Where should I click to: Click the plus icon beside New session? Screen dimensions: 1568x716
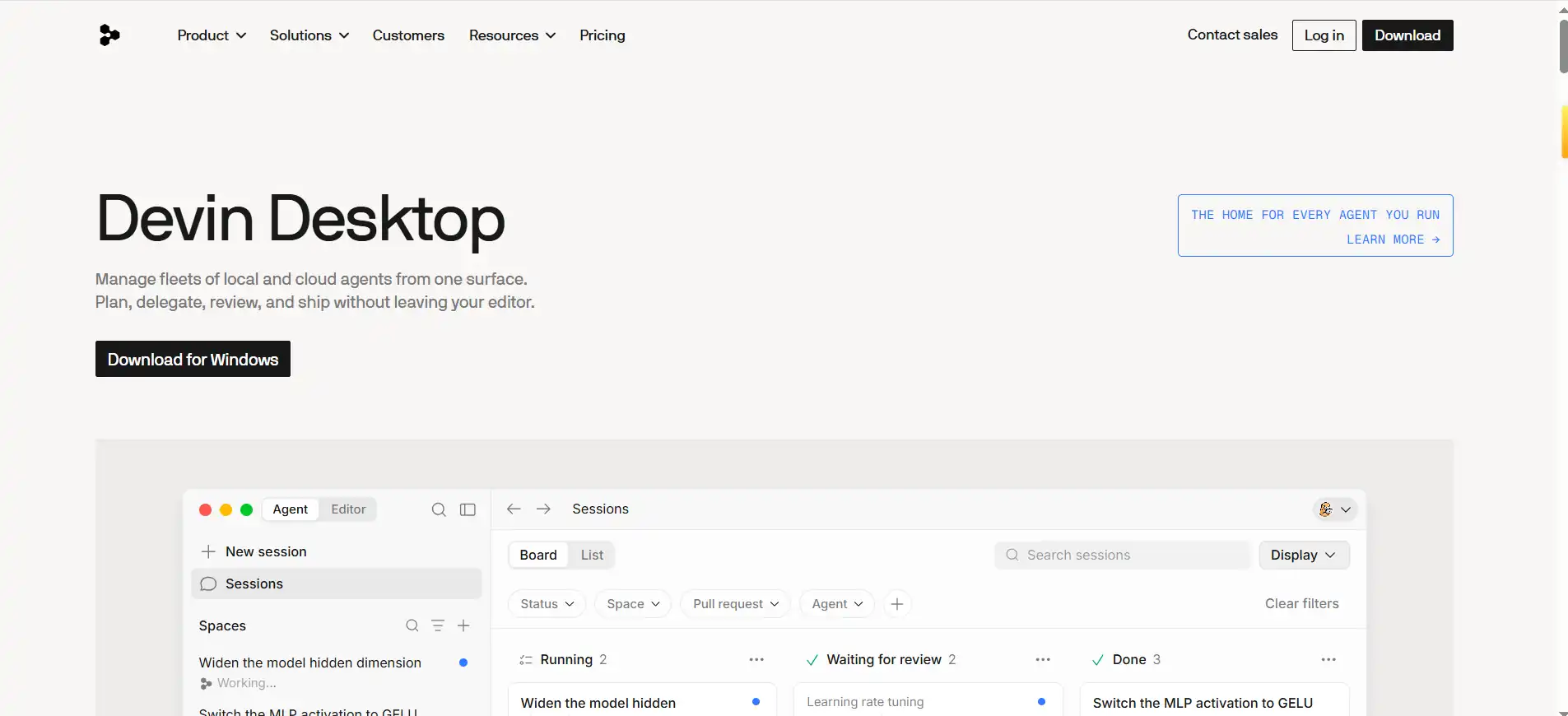208,551
